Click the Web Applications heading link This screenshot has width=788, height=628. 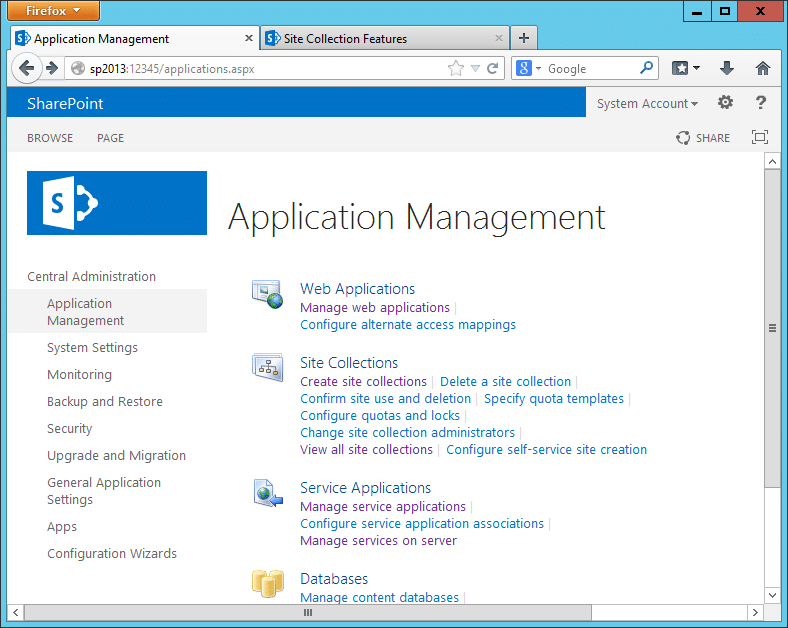[357, 289]
